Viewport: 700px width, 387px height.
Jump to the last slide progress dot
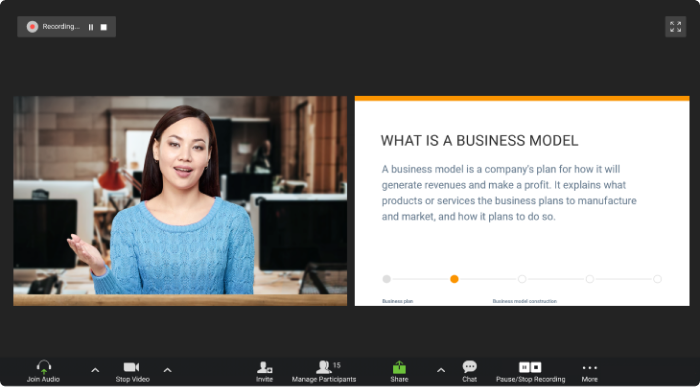click(657, 279)
